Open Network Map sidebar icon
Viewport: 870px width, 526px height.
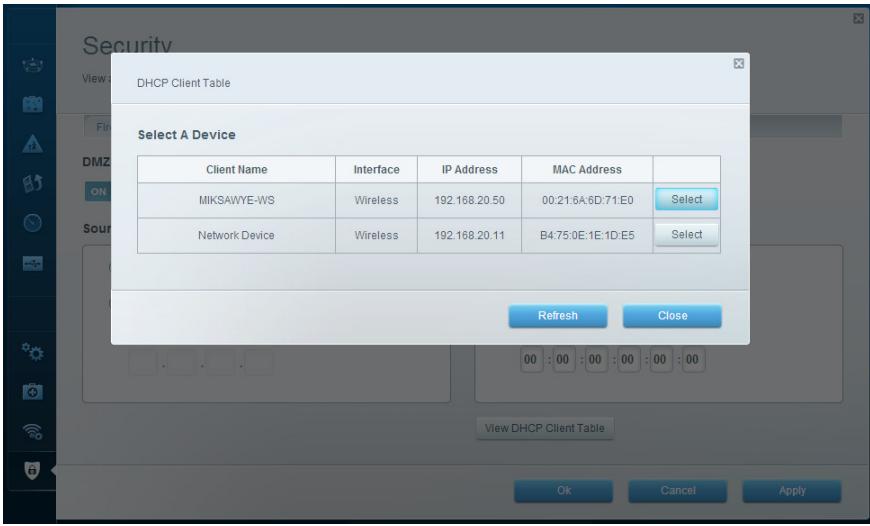[x=32, y=65]
